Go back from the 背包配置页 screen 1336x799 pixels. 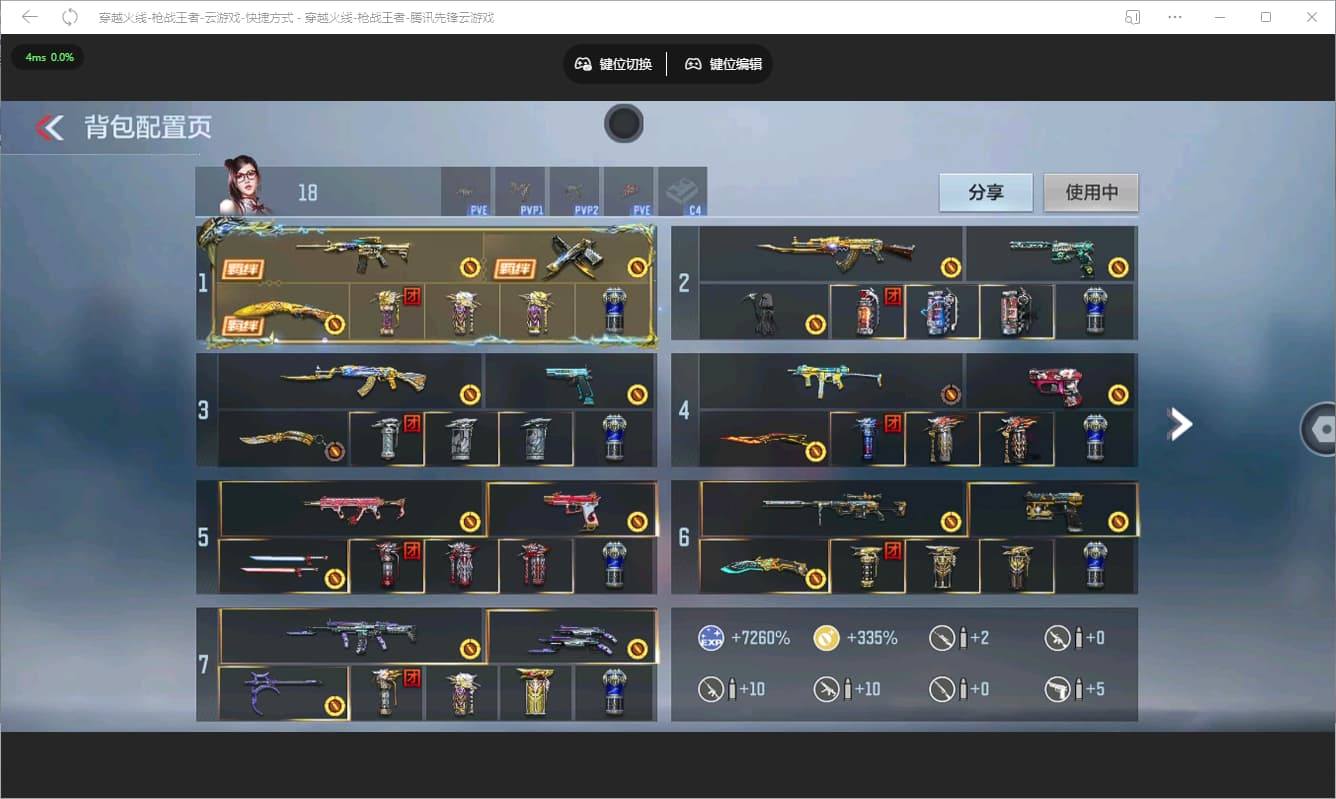[49, 127]
